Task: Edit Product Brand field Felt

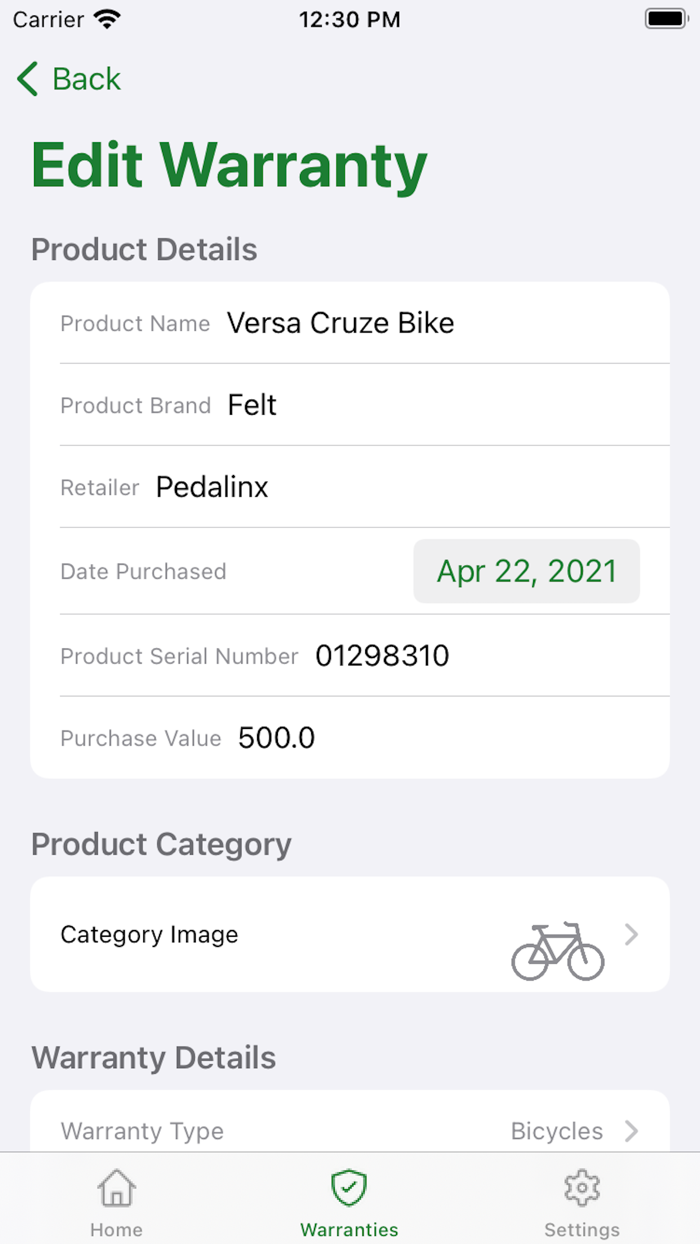Action: tap(252, 405)
